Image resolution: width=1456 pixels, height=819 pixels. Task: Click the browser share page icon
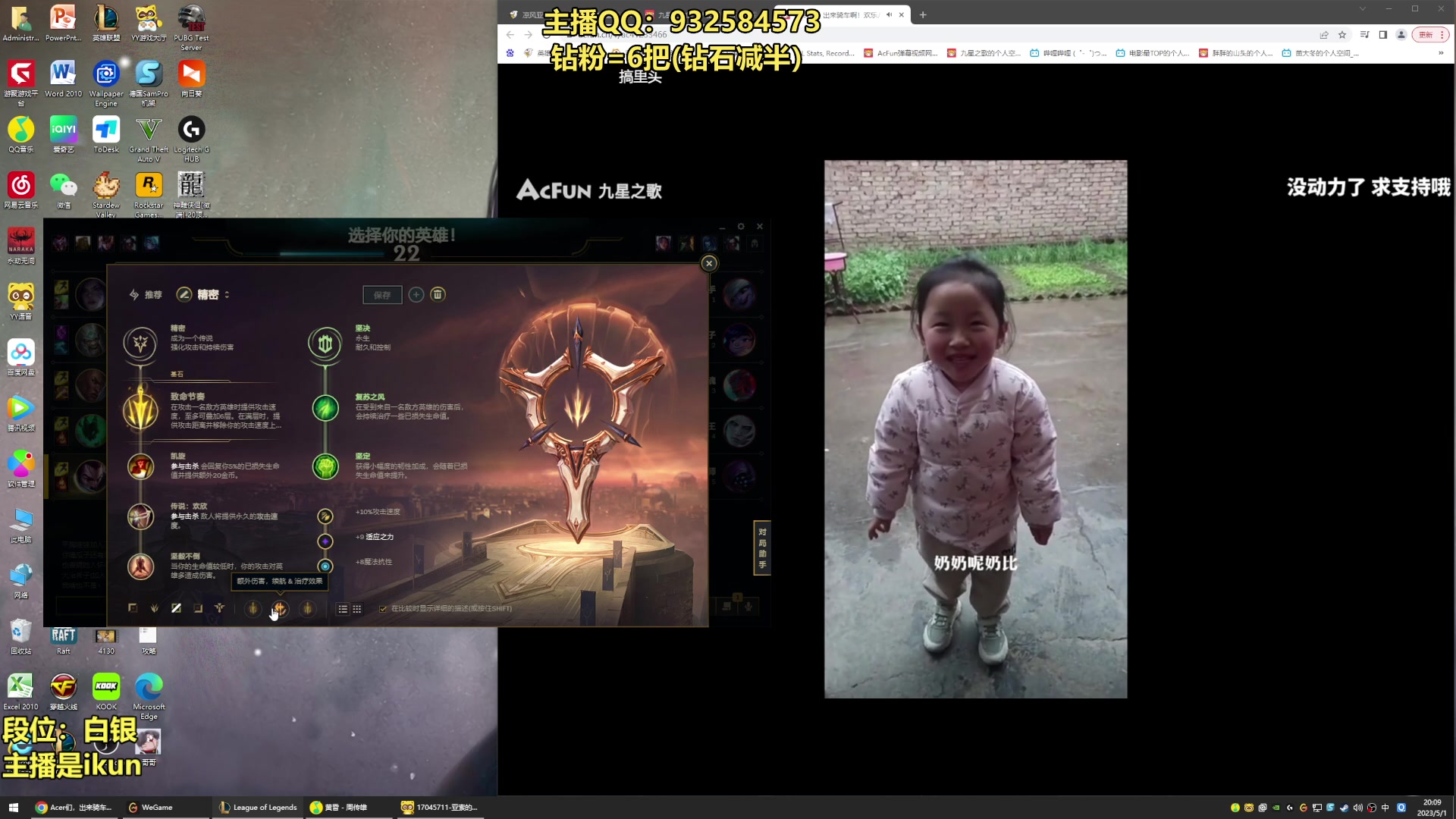1324,35
